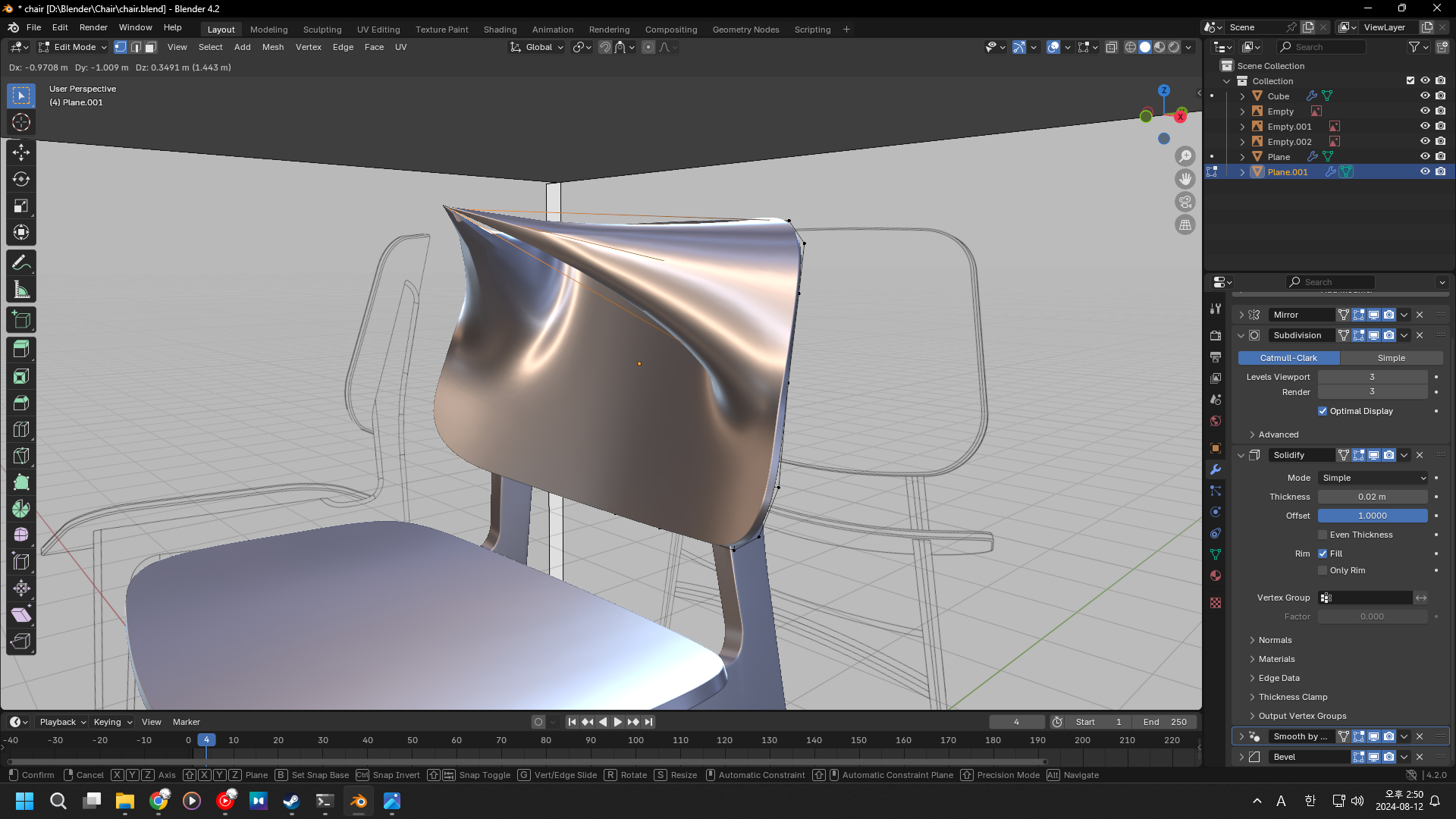Select the Move tool in toolbar

(21, 152)
